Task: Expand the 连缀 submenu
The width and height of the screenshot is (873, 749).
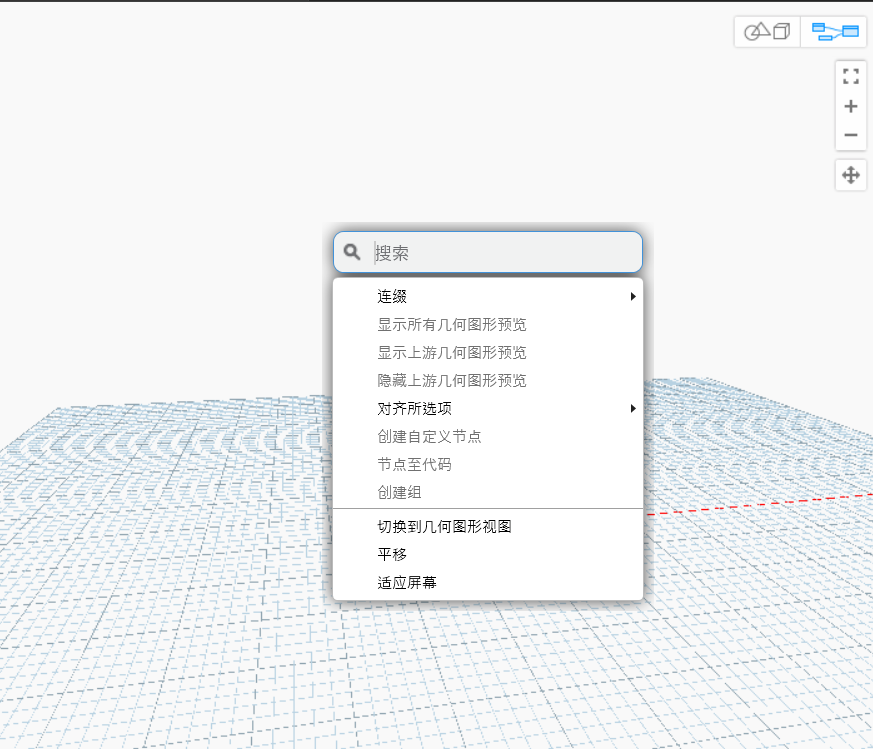Action: coord(487,296)
